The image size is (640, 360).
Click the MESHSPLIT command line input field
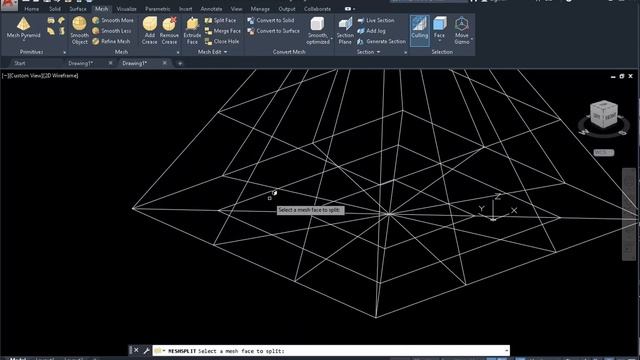[x=331, y=351]
